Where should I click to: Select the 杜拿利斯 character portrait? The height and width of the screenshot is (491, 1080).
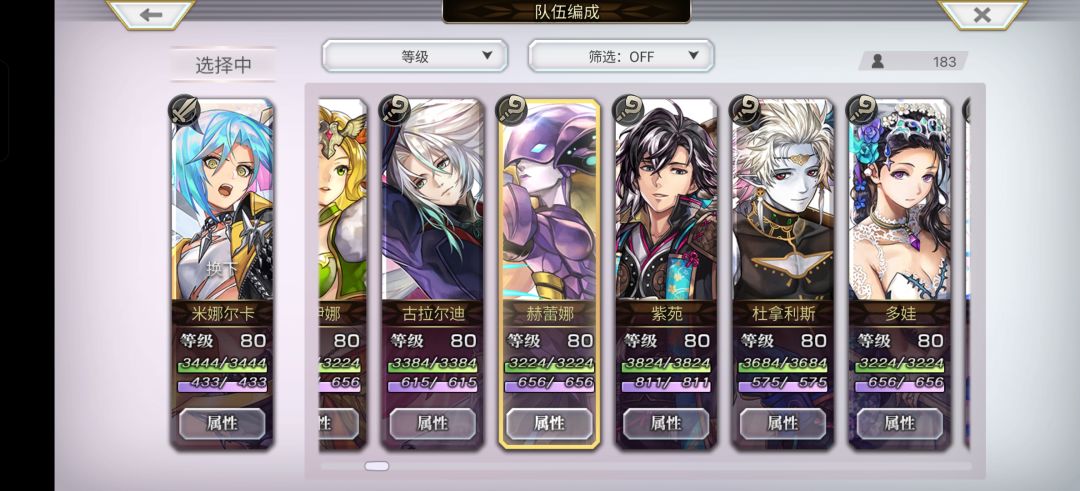point(783,200)
